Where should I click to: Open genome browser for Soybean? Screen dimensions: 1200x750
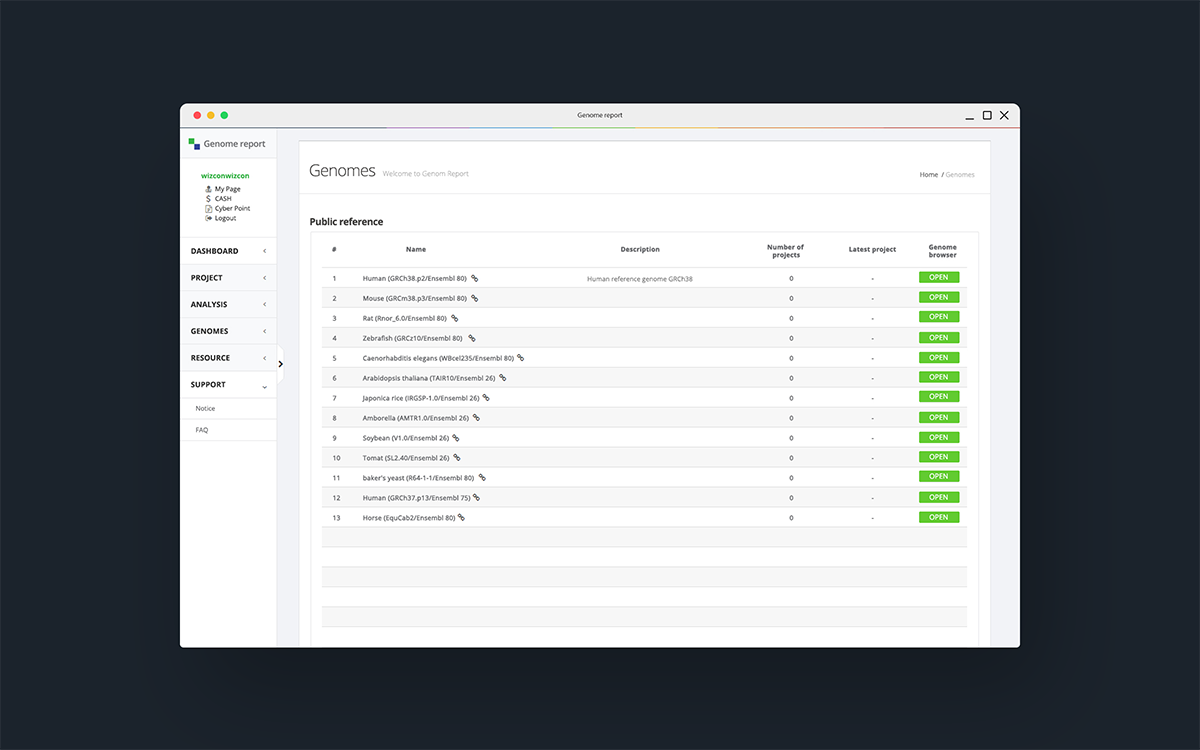(x=939, y=437)
